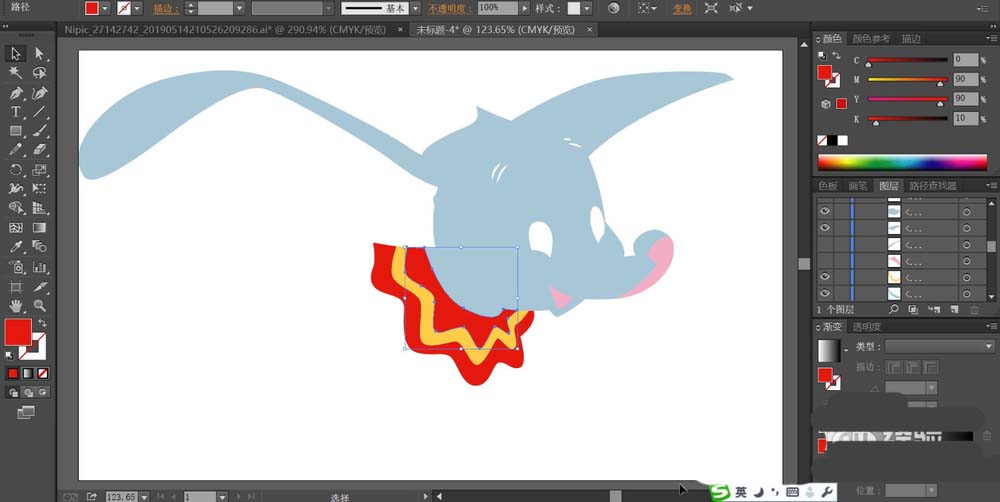Viewport: 1000px width, 502px height.
Task: Change screen mode at toolbox bottom
Action: click(x=26, y=413)
